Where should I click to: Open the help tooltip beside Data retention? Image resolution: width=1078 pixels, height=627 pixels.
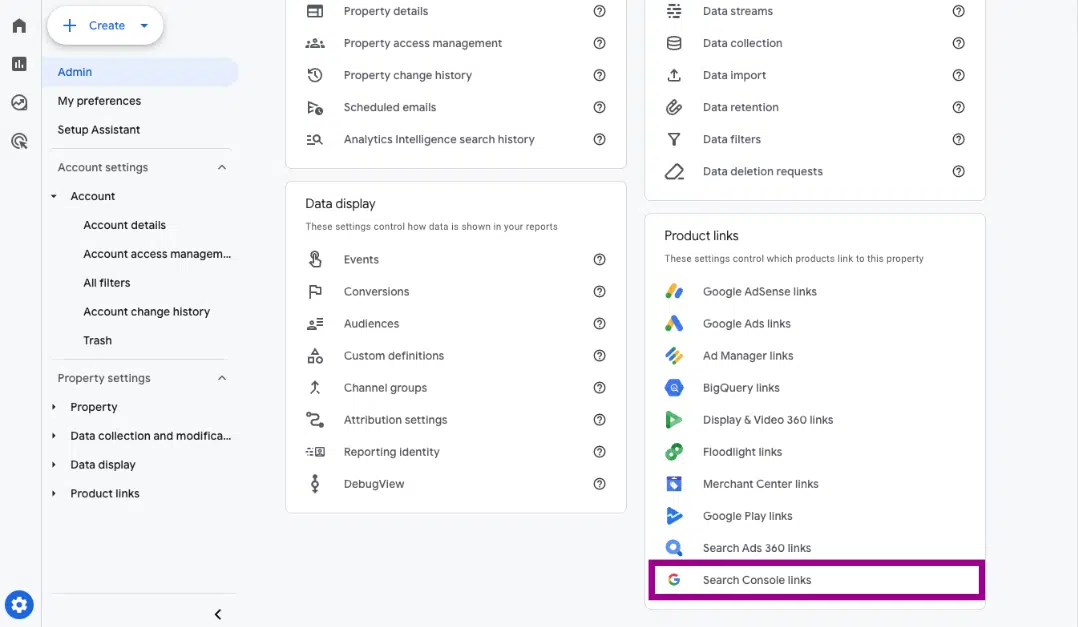click(x=958, y=107)
